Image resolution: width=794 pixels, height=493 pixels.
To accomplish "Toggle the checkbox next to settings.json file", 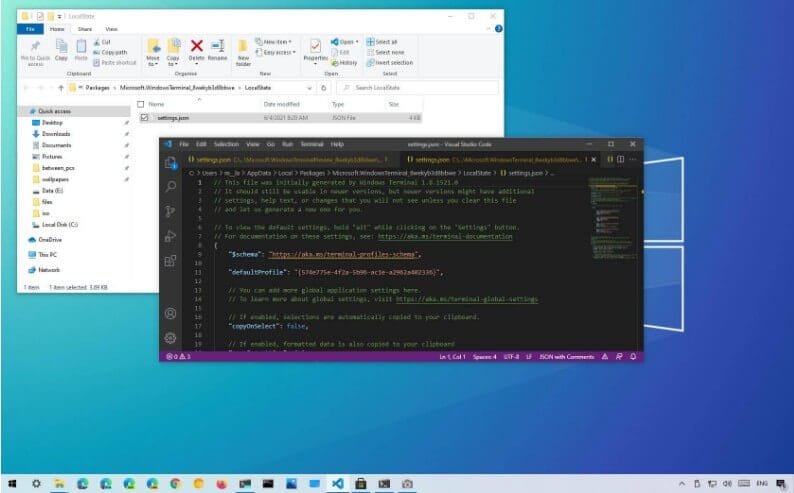I will coord(145,117).
